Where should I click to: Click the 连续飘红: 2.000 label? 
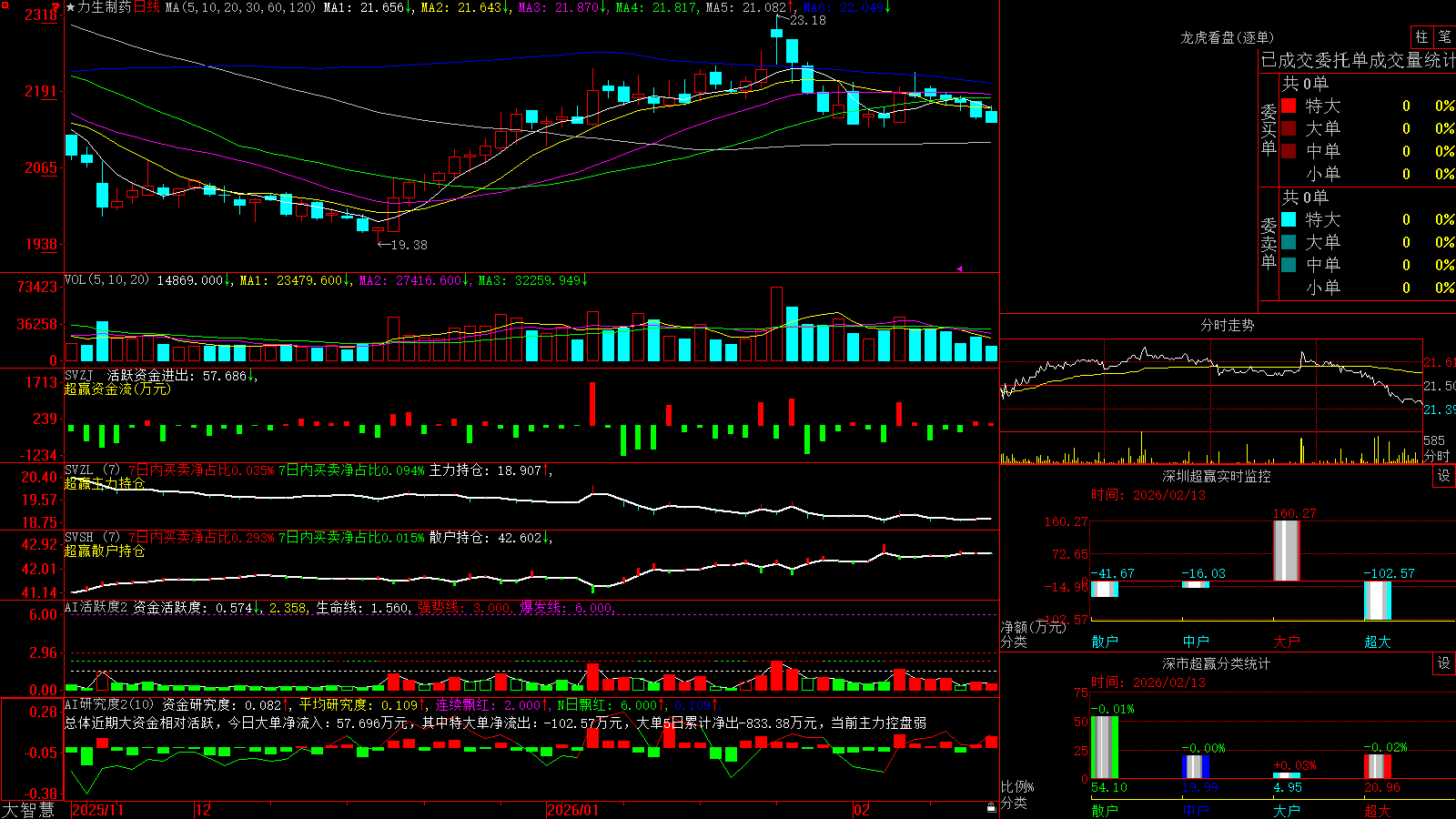tap(488, 704)
